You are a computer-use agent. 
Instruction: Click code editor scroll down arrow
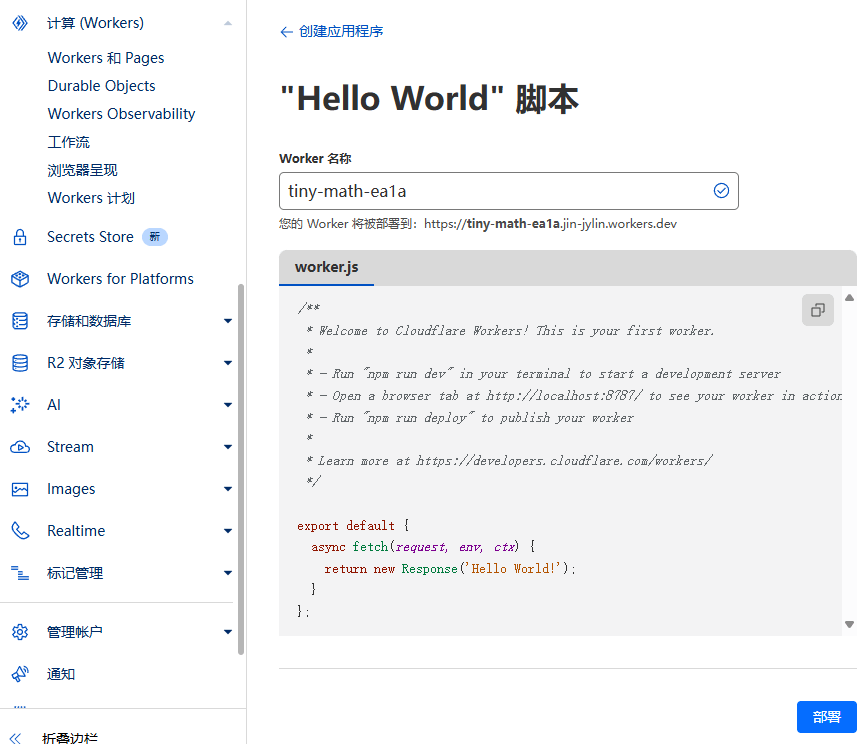849,624
